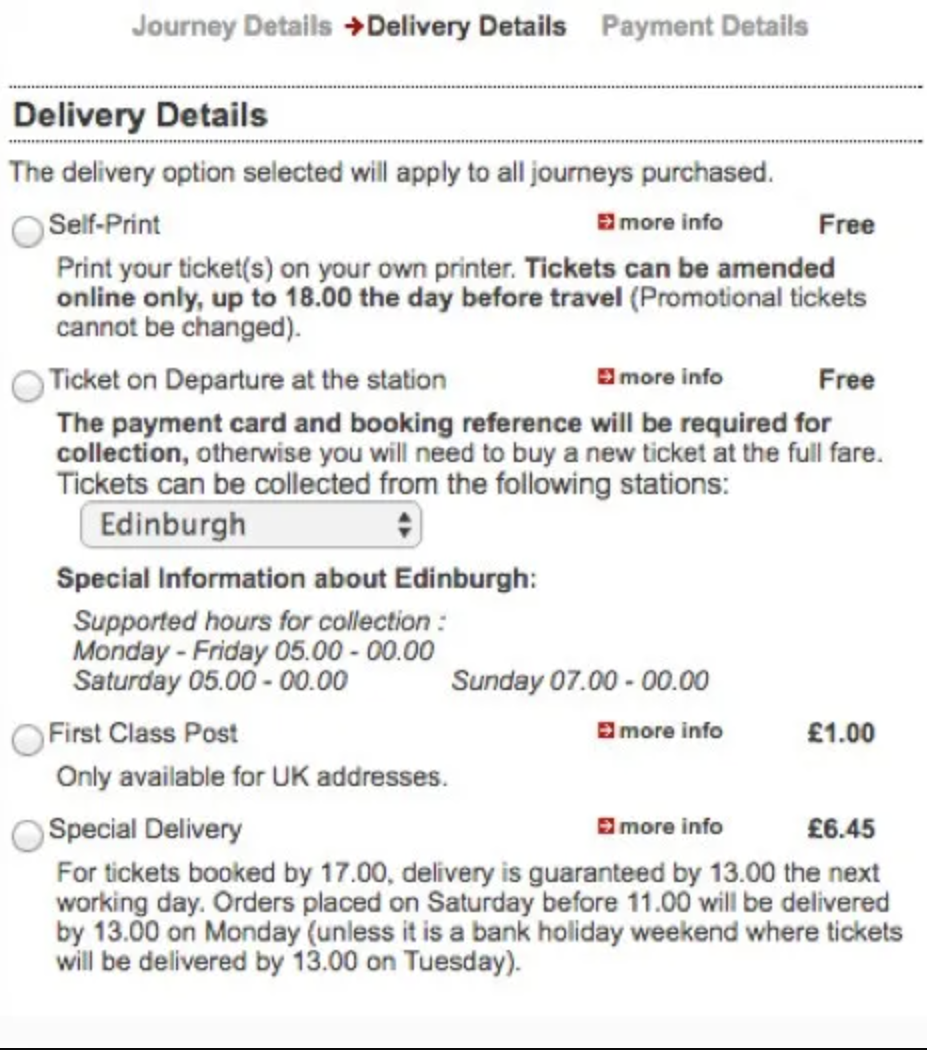This screenshot has width=927, height=1050.
Task: Click the red arrow before Delivery Details step
Action: pos(354,27)
